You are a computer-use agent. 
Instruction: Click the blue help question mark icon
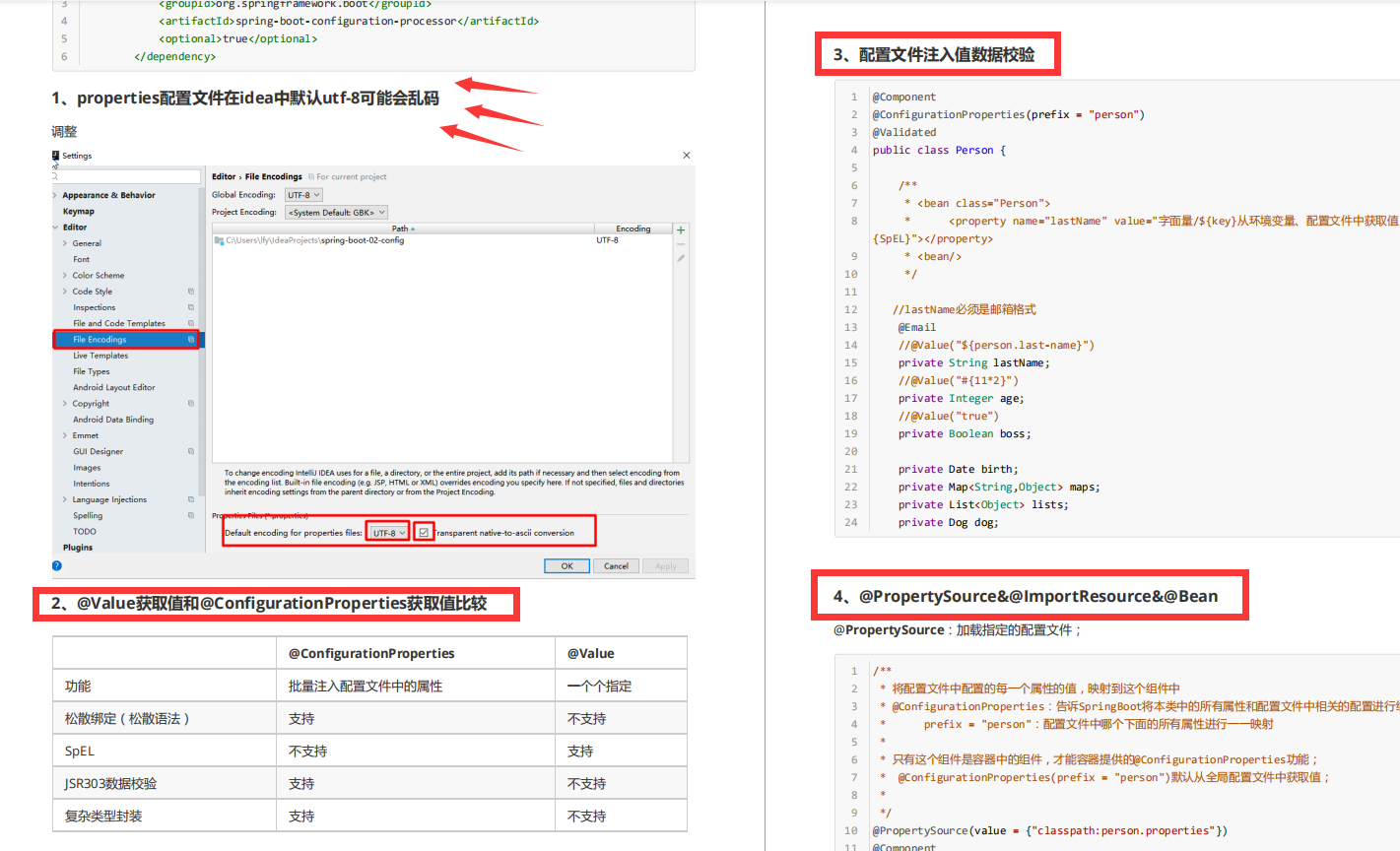57,565
